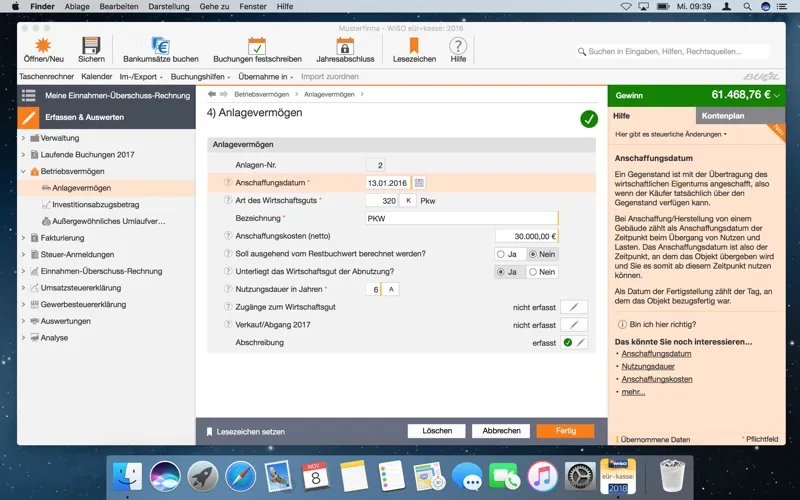Screen dimensions: 800x500
Task: Open the Nutzungsdauer help link
Action: coord(648,366)
